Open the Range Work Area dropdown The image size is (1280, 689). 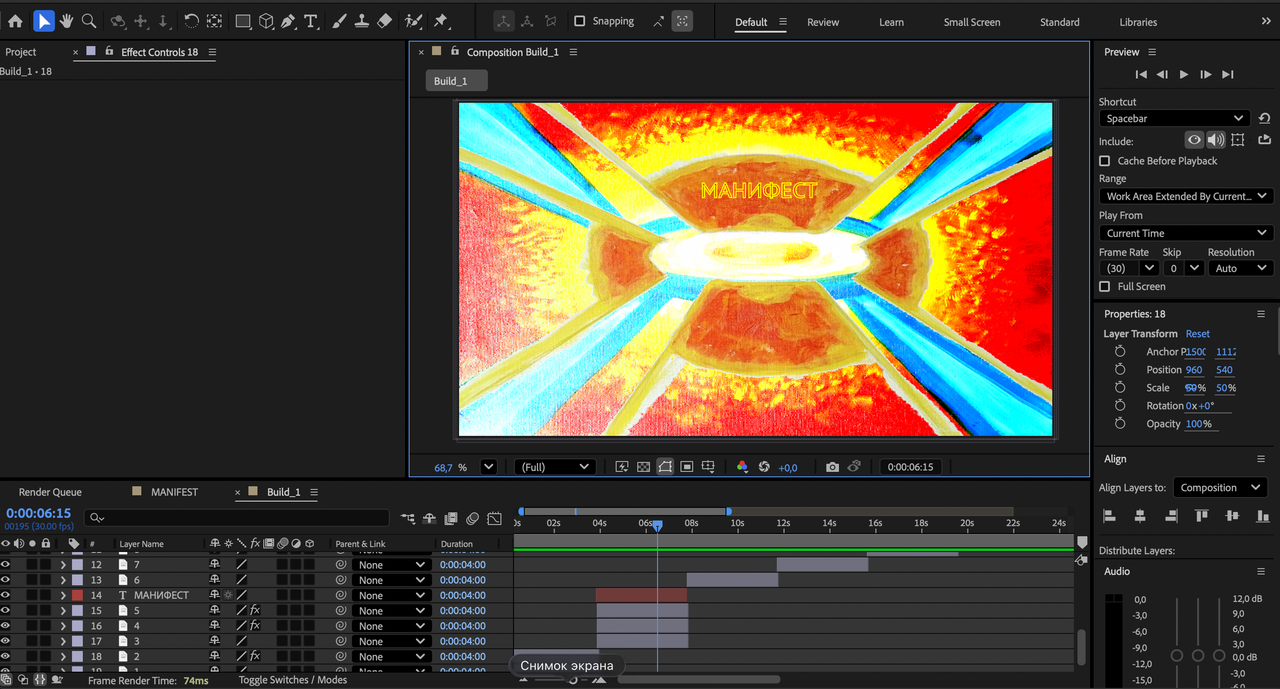tap(1185, 197)
